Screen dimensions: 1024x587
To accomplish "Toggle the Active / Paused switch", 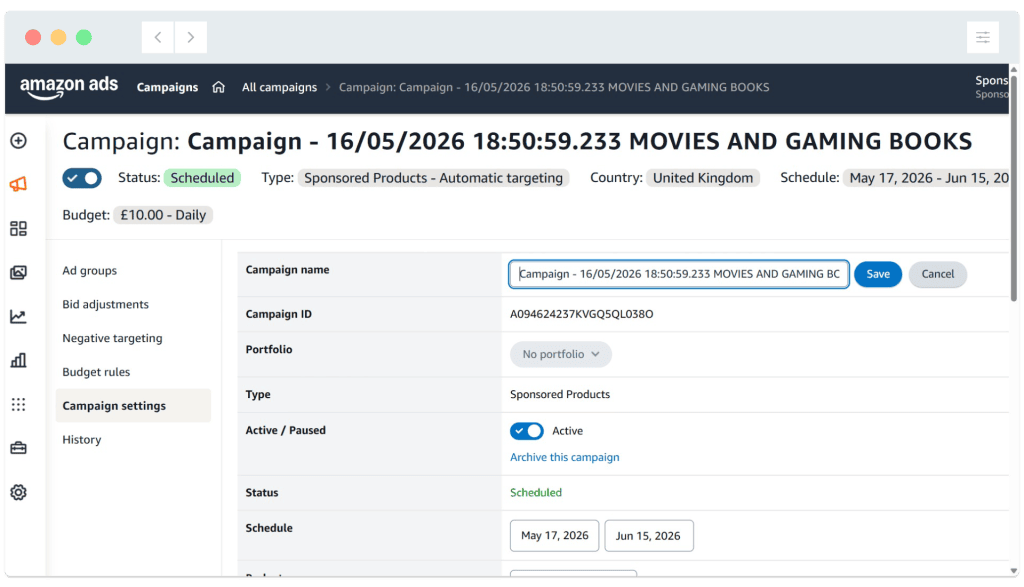I will pos(526,431).
